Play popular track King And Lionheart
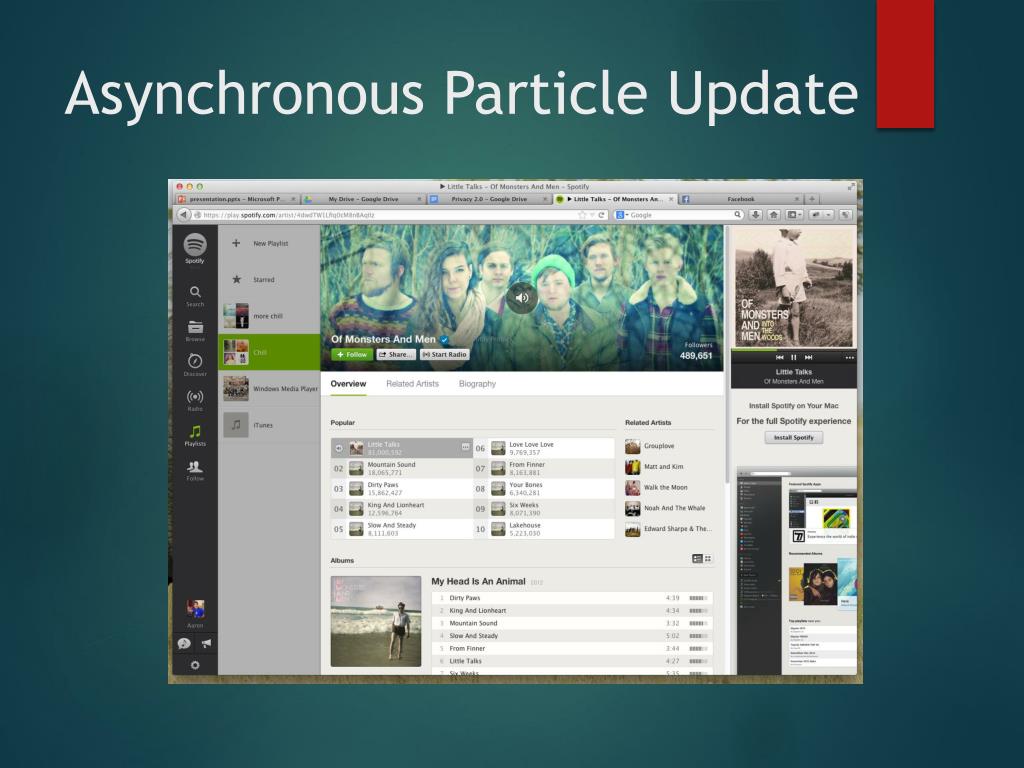This screenshot has width=1024, height=768. click(x=402, y=509)
